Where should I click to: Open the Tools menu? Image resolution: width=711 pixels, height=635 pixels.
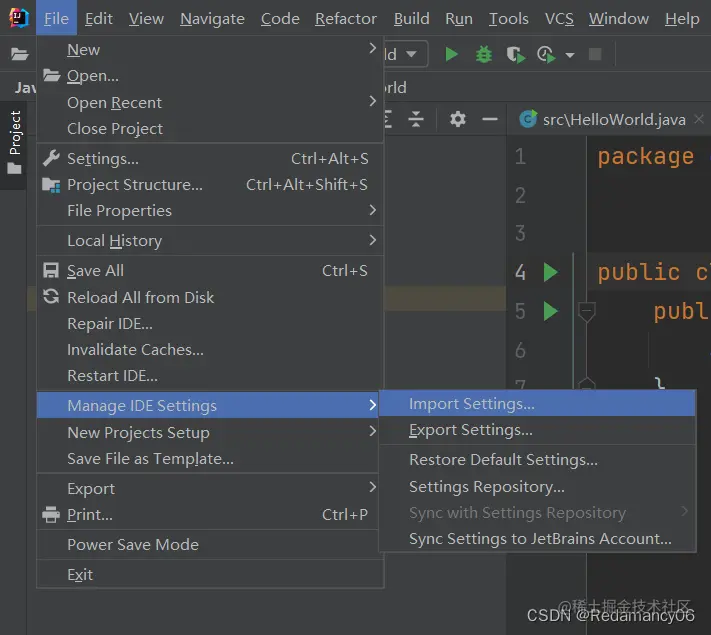[508, 19]
